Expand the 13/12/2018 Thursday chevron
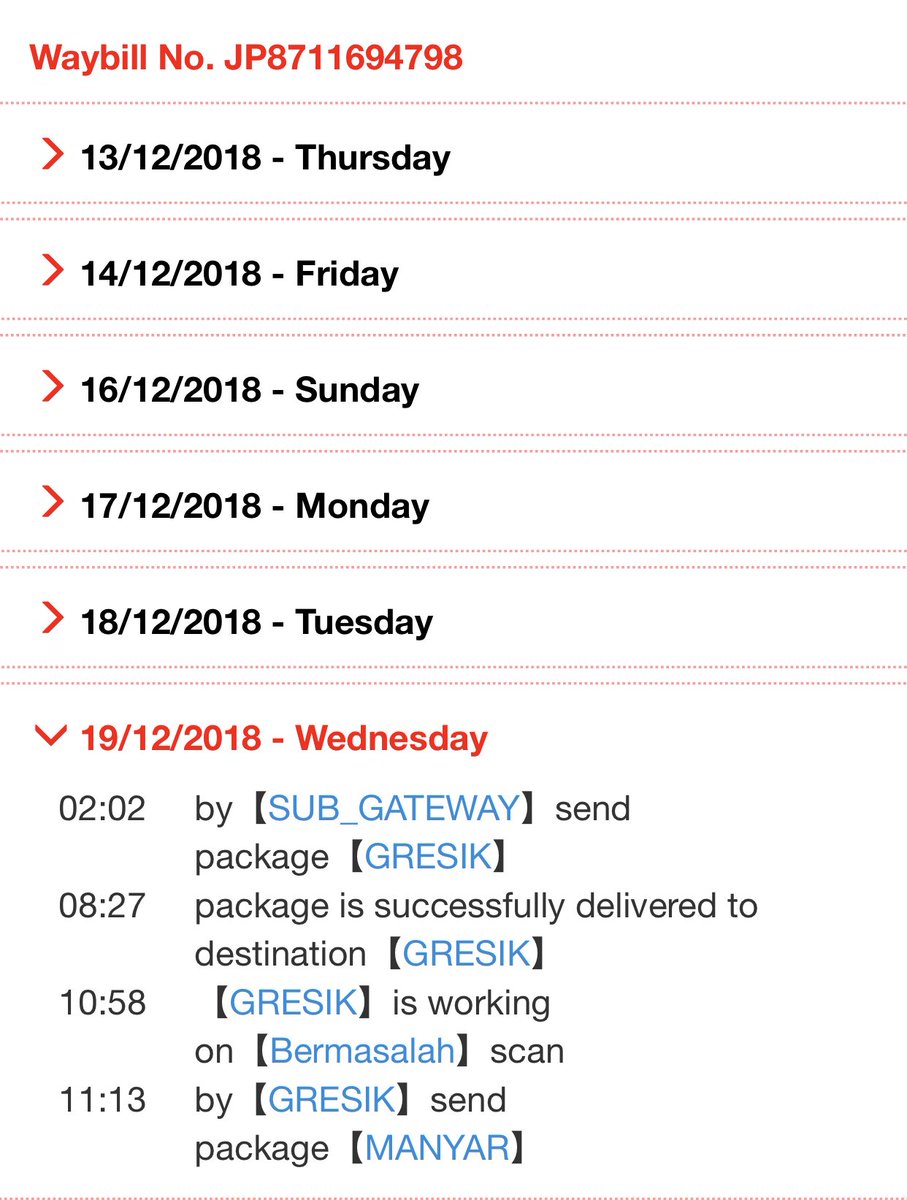 coord(52,156)
